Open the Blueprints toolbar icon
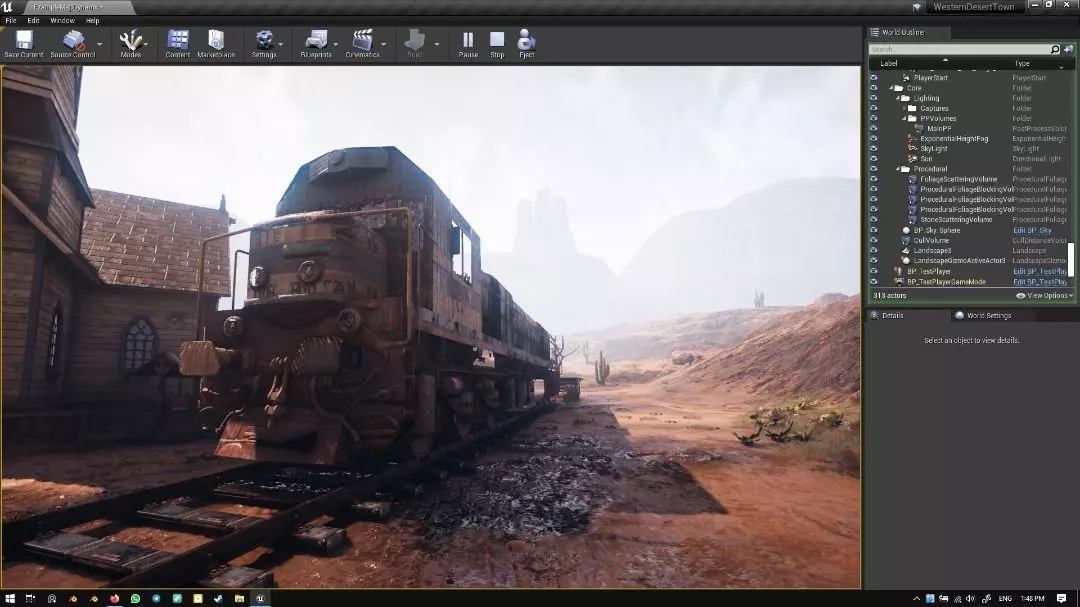The width and height of the screenshot is (1080, 607). pos(316,39)
